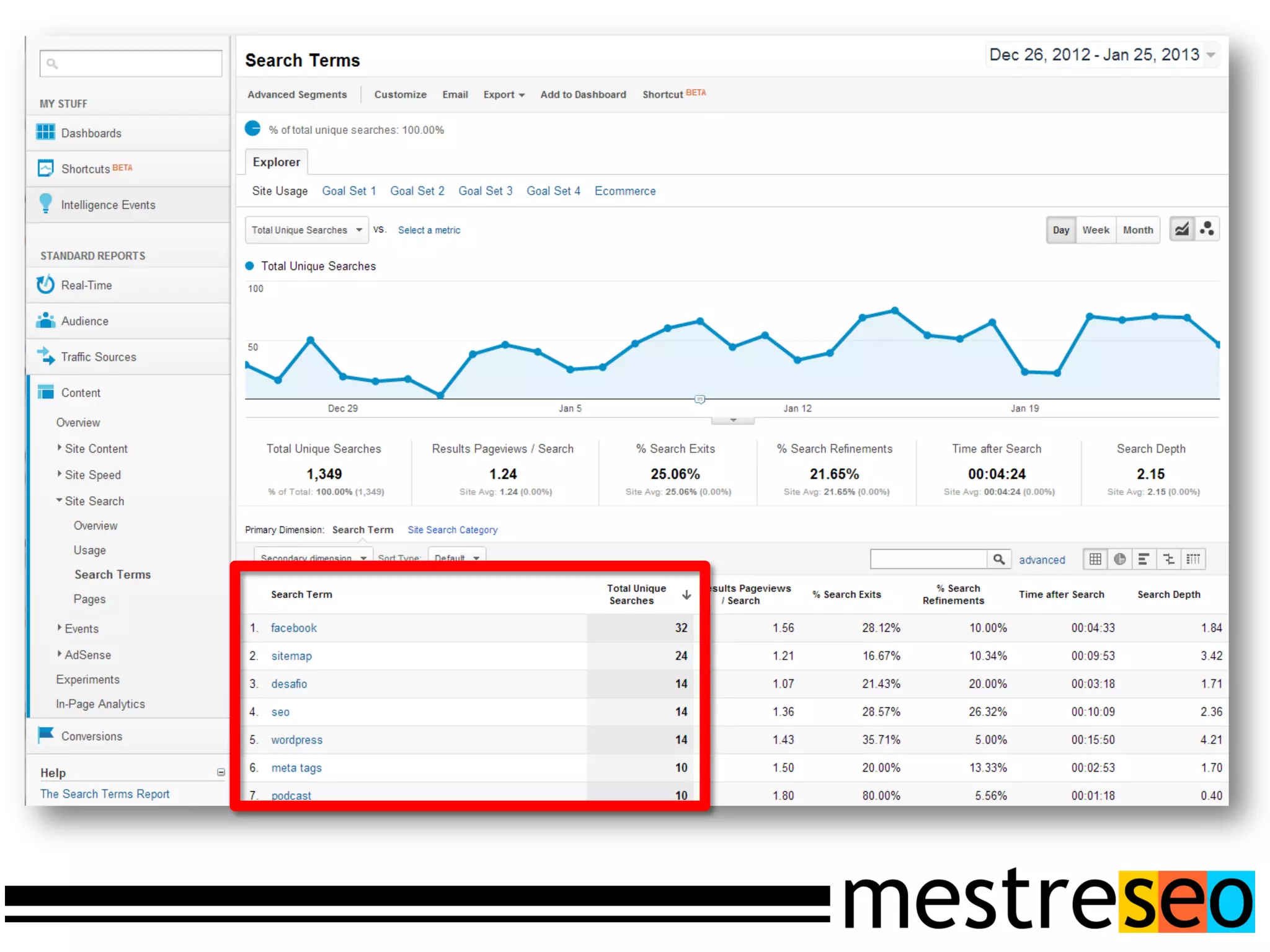
Task: Set graph interval to Week
Action: pos(1096,230)
